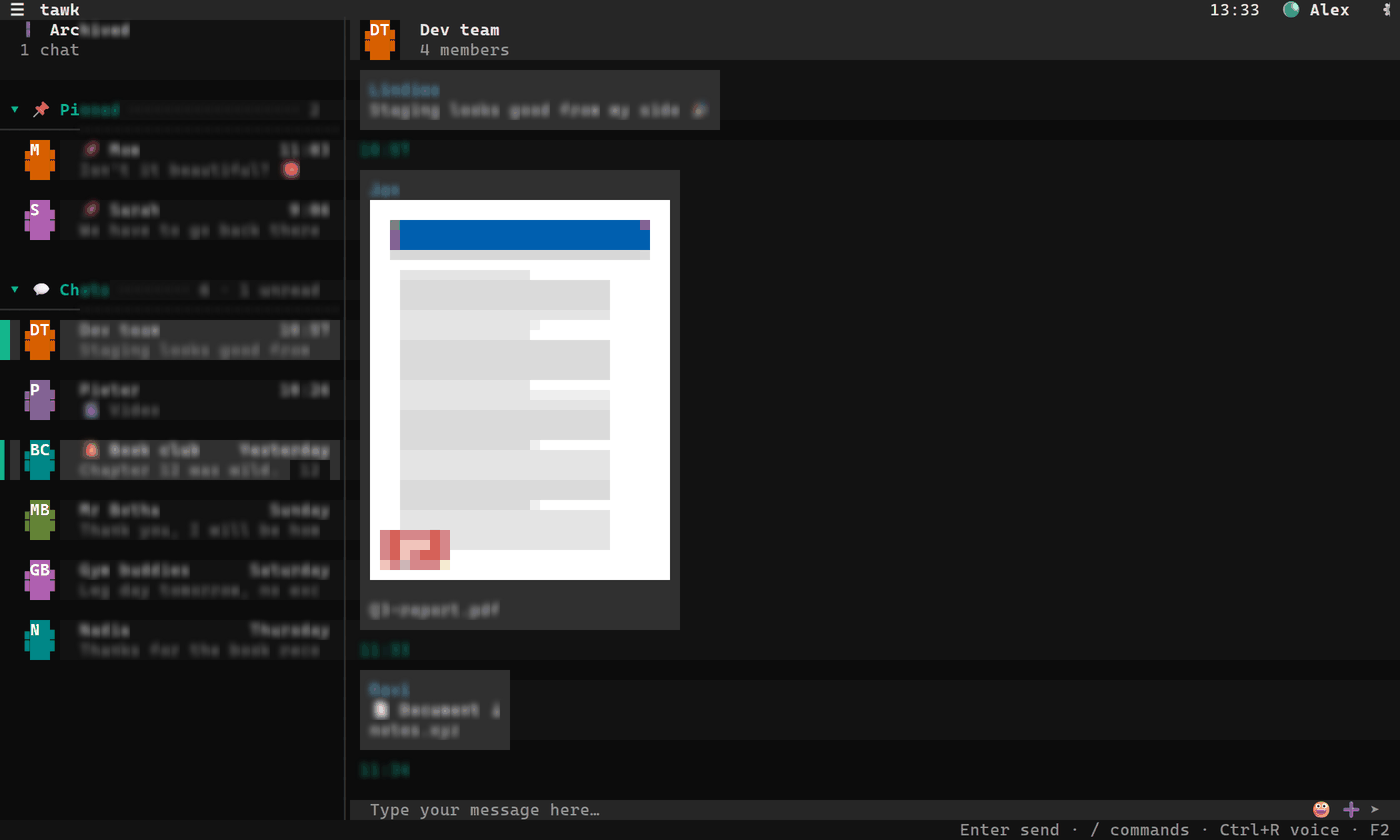The width and height of the screenshot is (1400, 840).
Task: Click the Alex username in top bar
Action: pos(1330,10)
